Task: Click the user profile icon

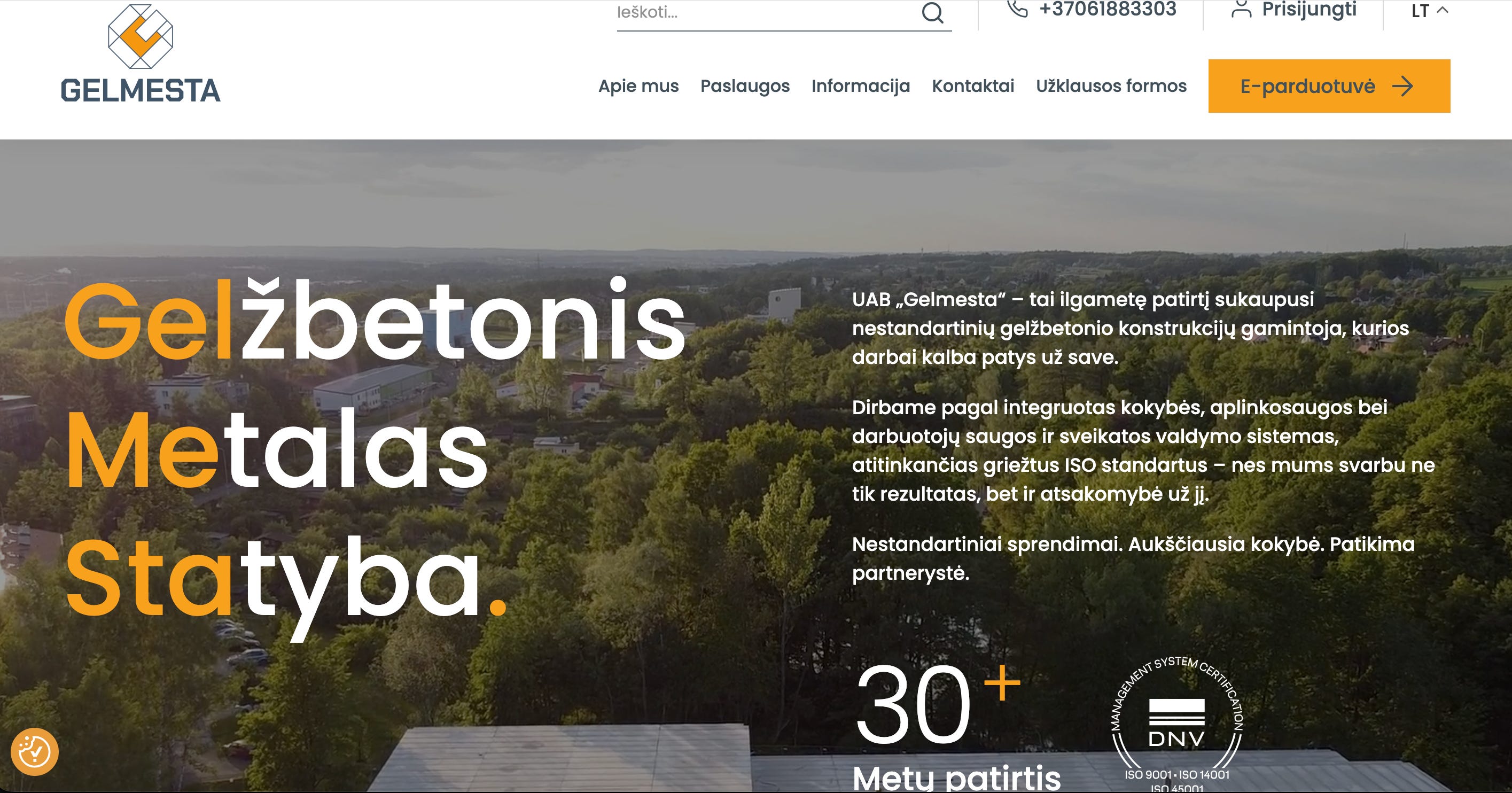Action: 1241,10
